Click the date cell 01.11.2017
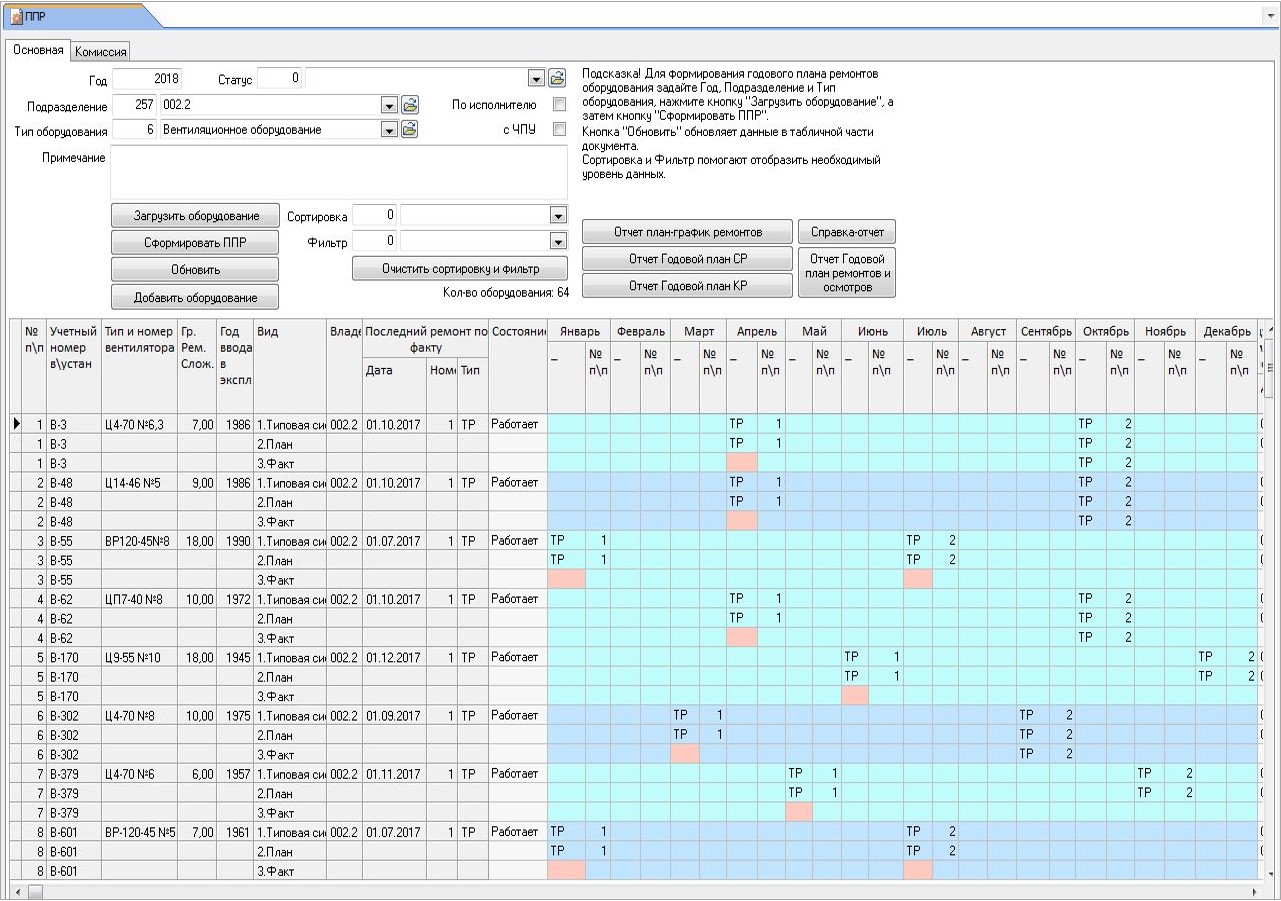This screenshot has height=901, width=1281. [394, 773]
